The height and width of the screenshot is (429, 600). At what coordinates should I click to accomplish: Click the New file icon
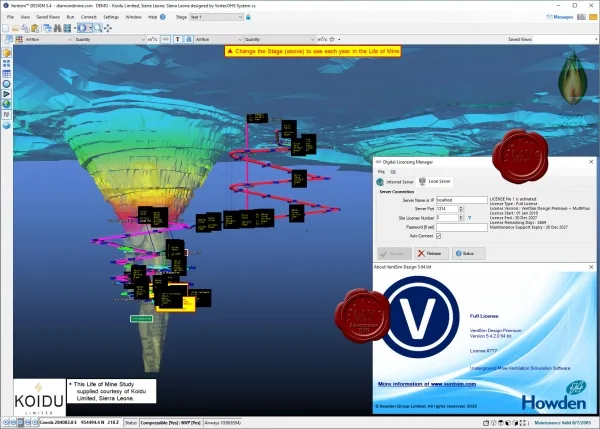coord(5,28)
